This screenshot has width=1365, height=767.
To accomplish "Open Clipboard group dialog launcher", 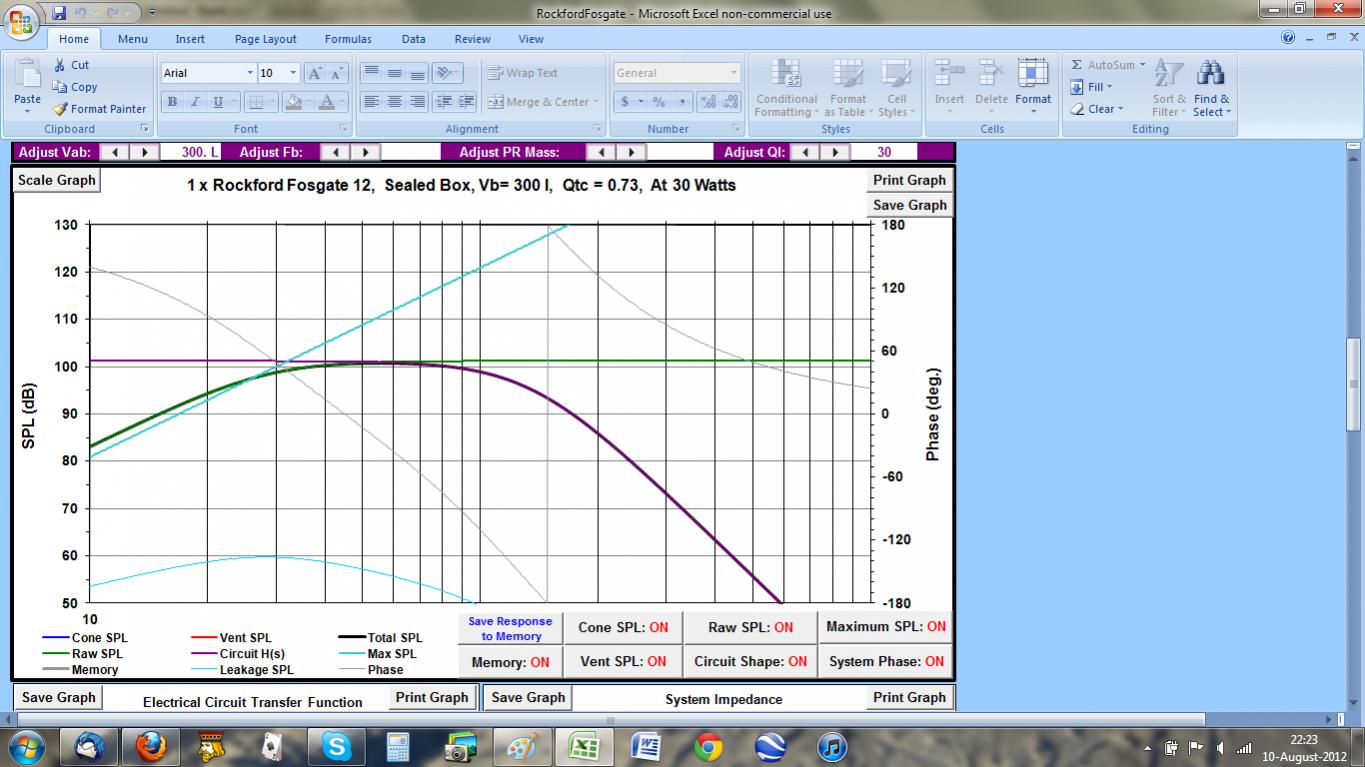I will (144, 129).
